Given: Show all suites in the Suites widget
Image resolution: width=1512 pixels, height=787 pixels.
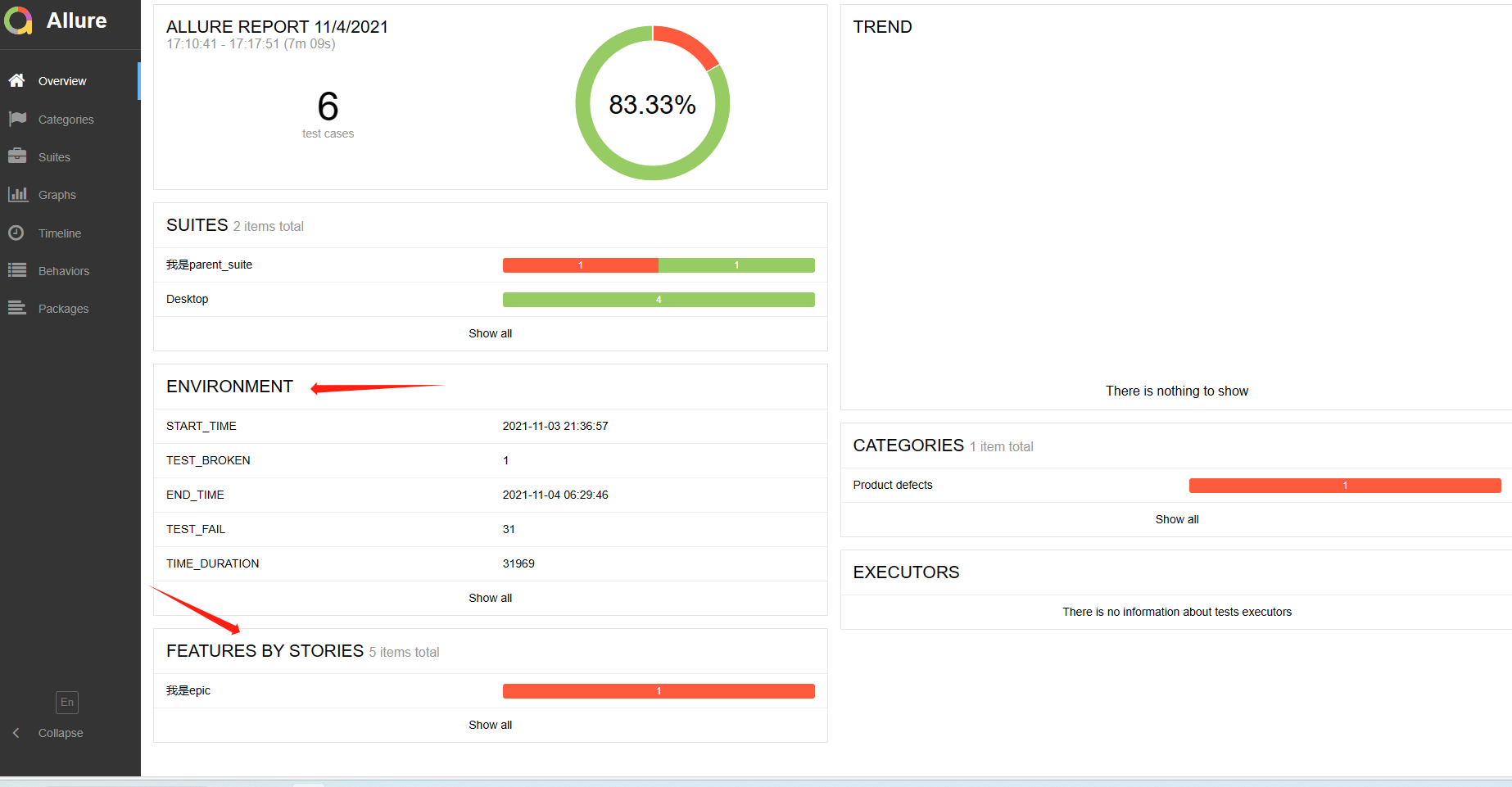Looking at the screenshot, I should pos(490,333).
